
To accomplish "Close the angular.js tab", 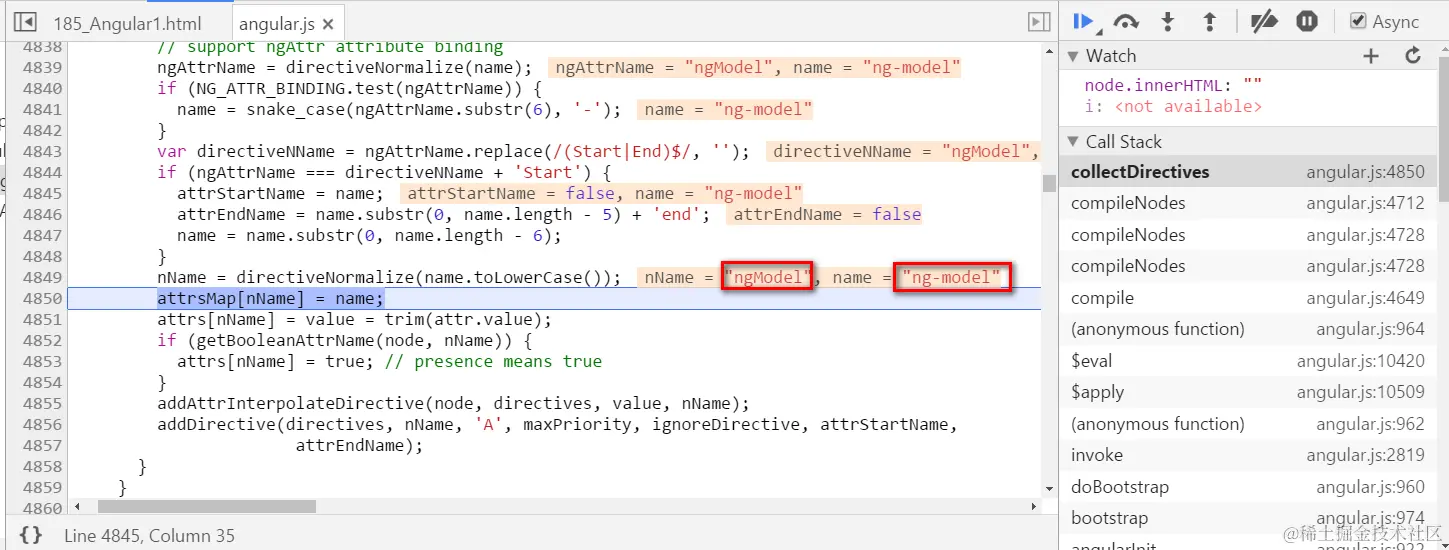I will coord(330,23).
